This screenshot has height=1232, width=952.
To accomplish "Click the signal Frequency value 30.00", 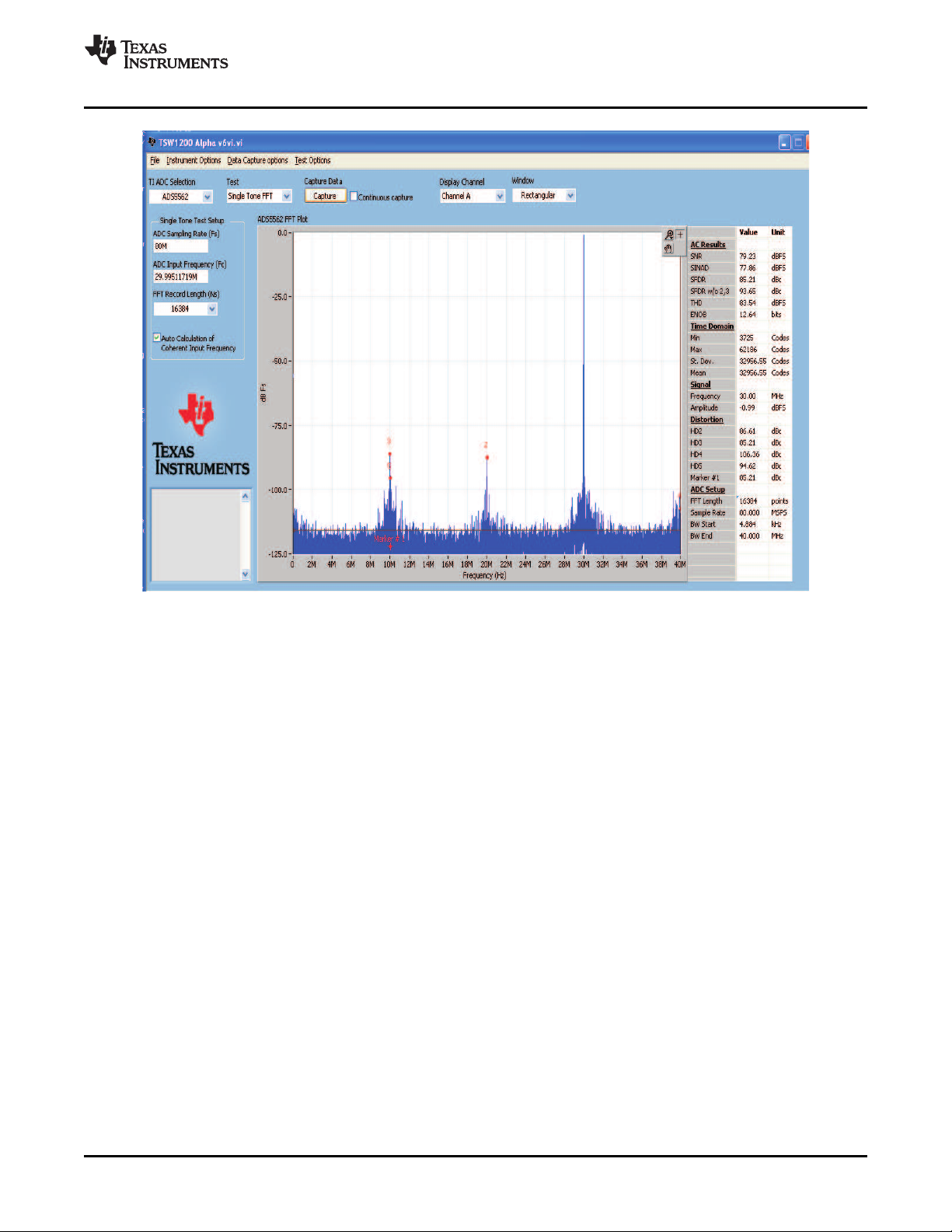I will pos(748,396).
